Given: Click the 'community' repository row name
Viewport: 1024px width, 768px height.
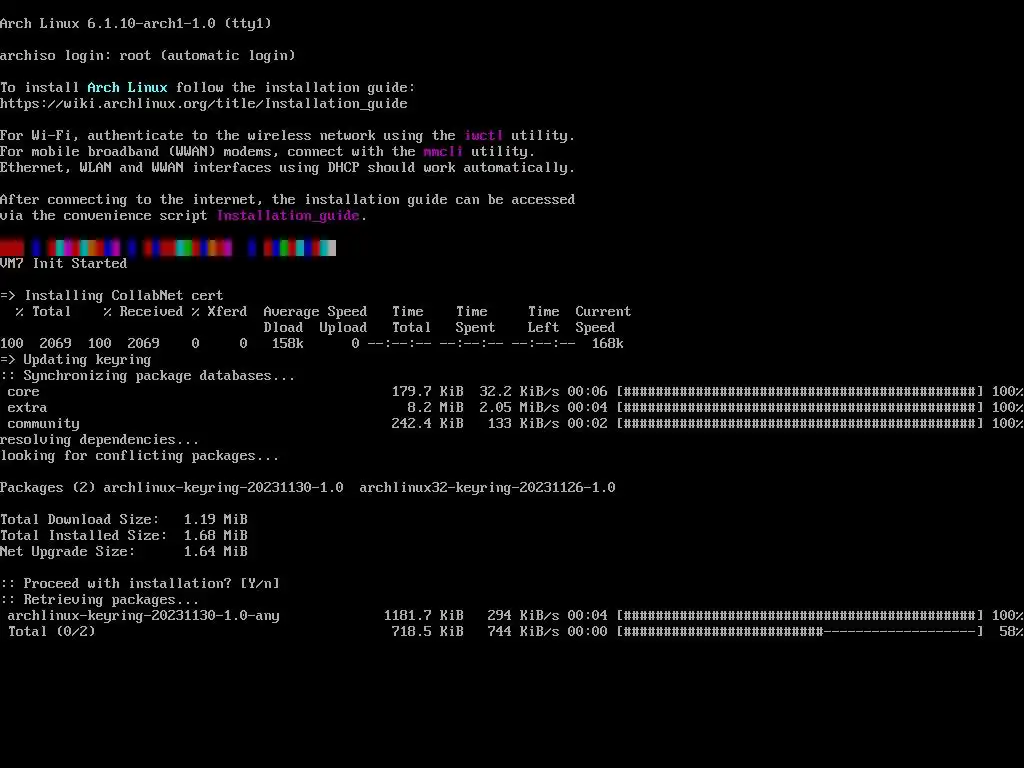Looking at the screenshot, I should [x=43, y=424].
